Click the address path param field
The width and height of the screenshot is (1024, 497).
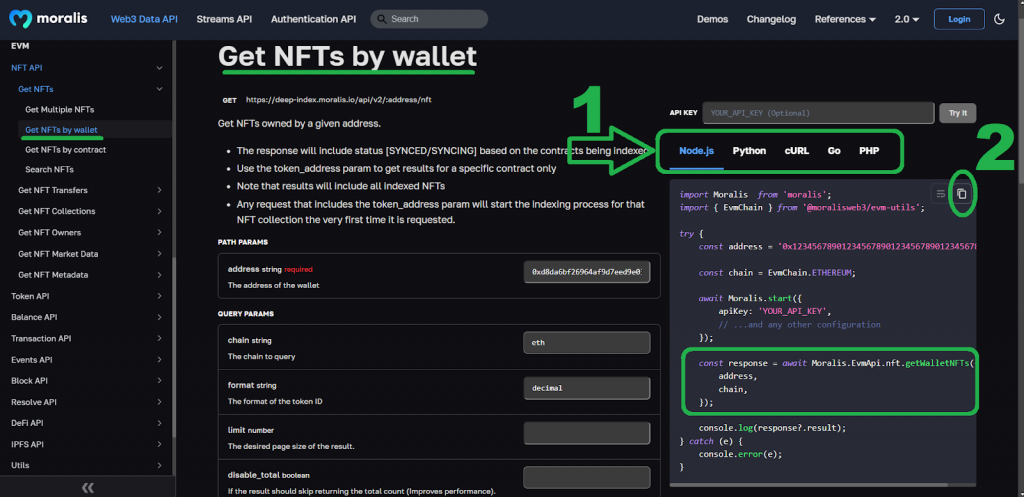click(x=587, y=272)
